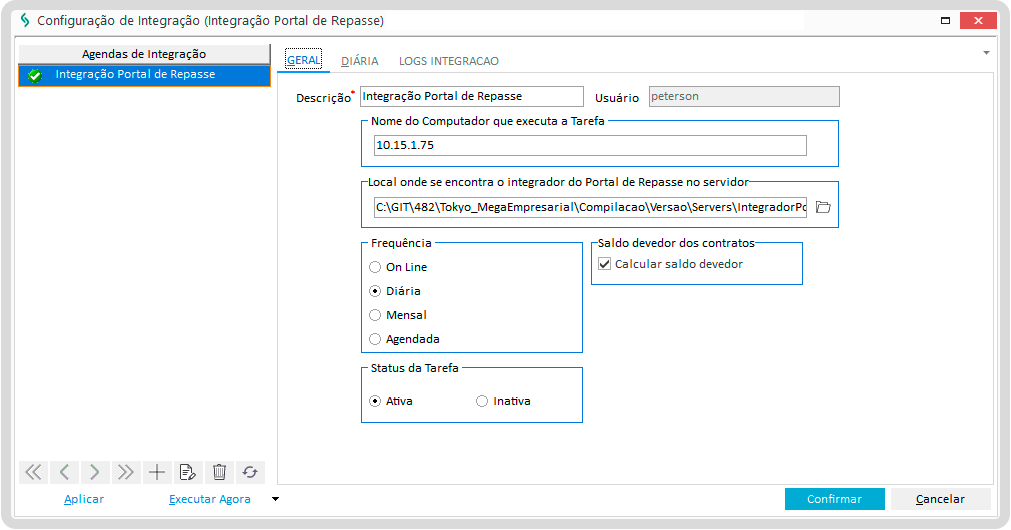The width and height of the screenshot is (1011, 530).
Task: Edit the selected integration agenda
Action: pyautogui.click(x=188, y=472)
